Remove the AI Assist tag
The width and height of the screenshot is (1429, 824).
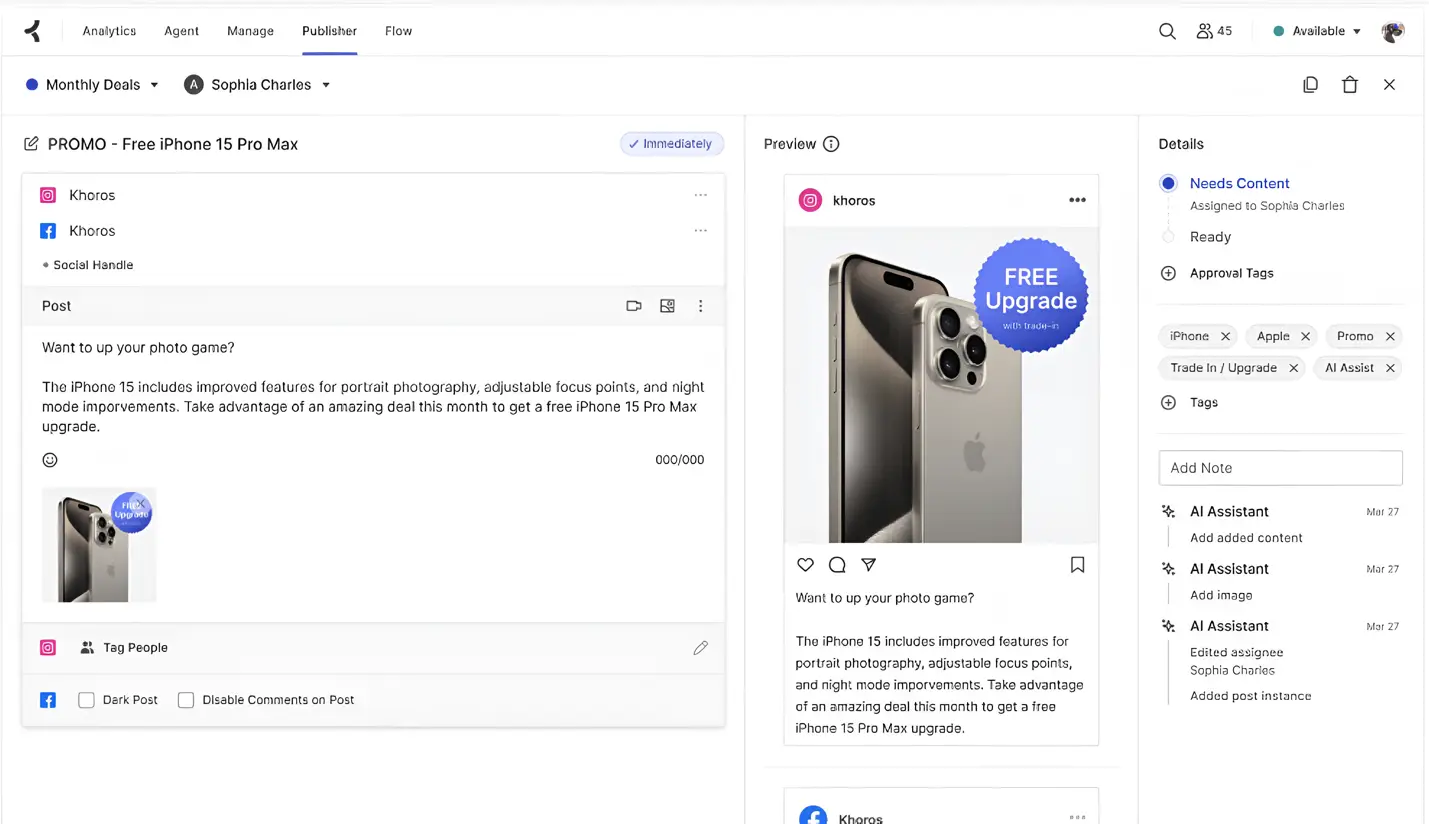click(x=1390, y=368)
